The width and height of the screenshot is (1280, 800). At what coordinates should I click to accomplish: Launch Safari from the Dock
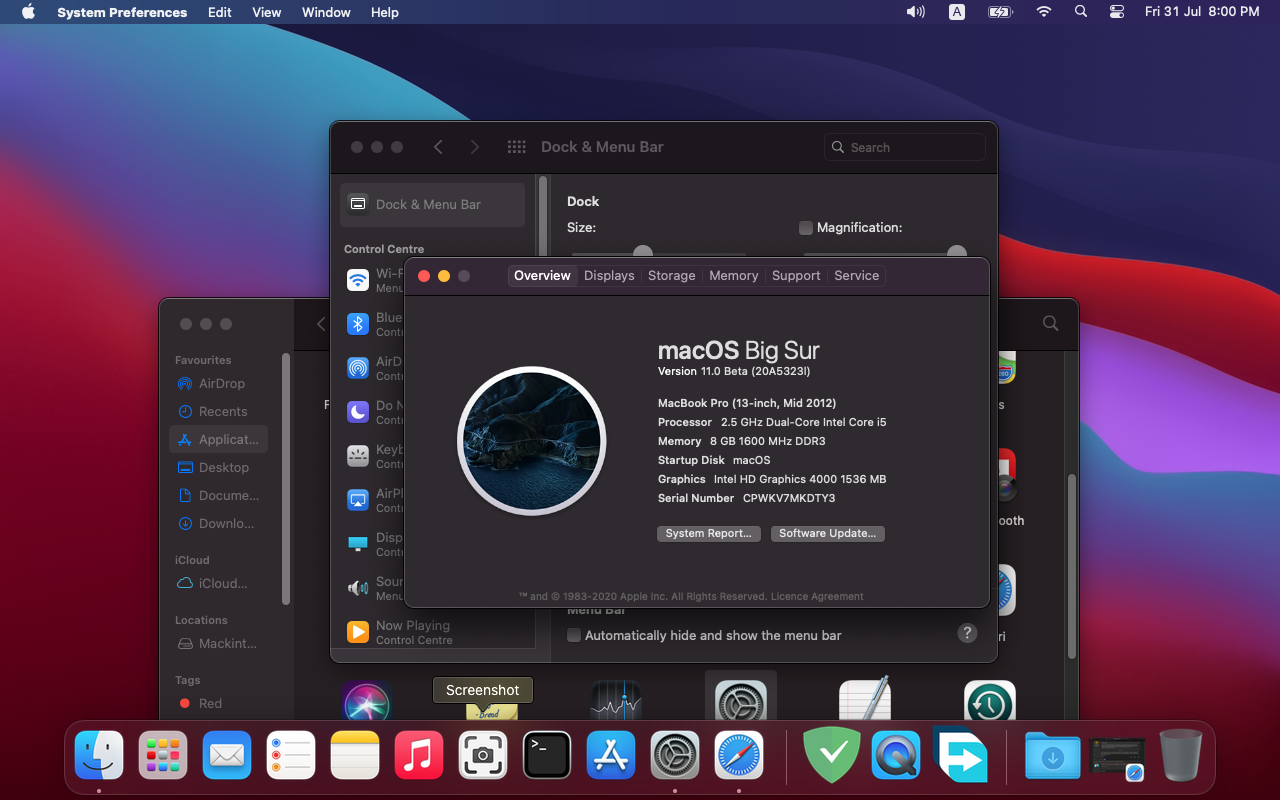[x=739, y=754]
